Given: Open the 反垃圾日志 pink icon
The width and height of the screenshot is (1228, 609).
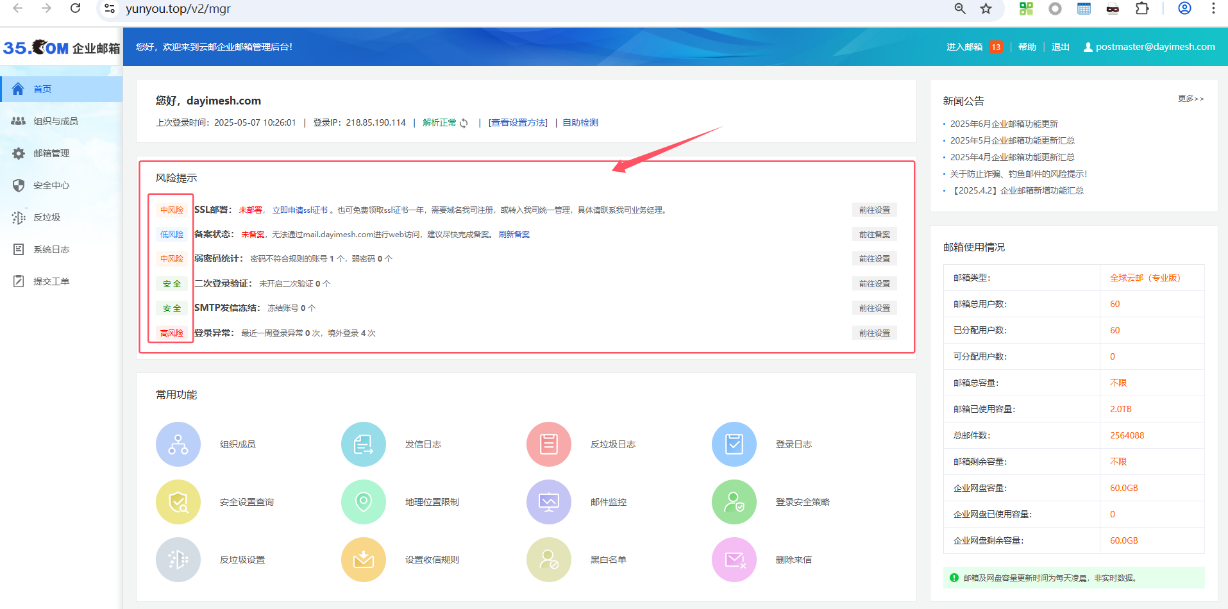Looking at the screenshot, I should (548, 444).
